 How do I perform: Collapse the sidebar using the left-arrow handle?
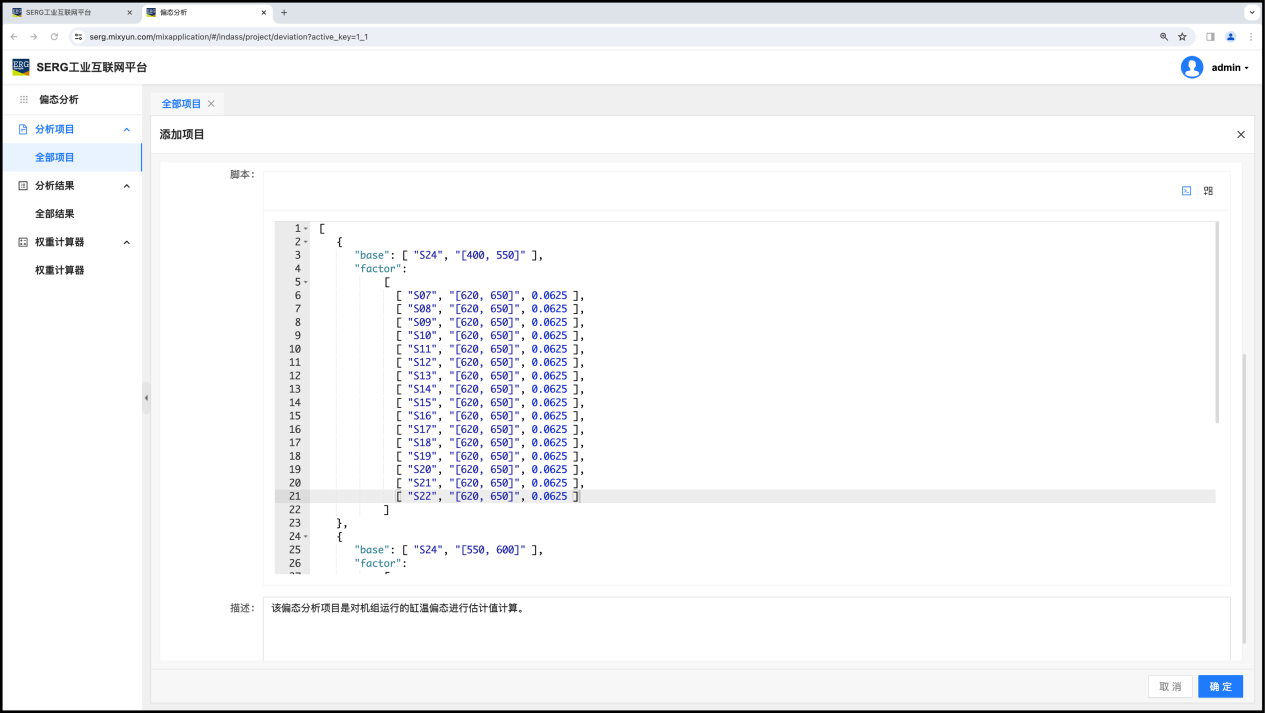point(146,397)
